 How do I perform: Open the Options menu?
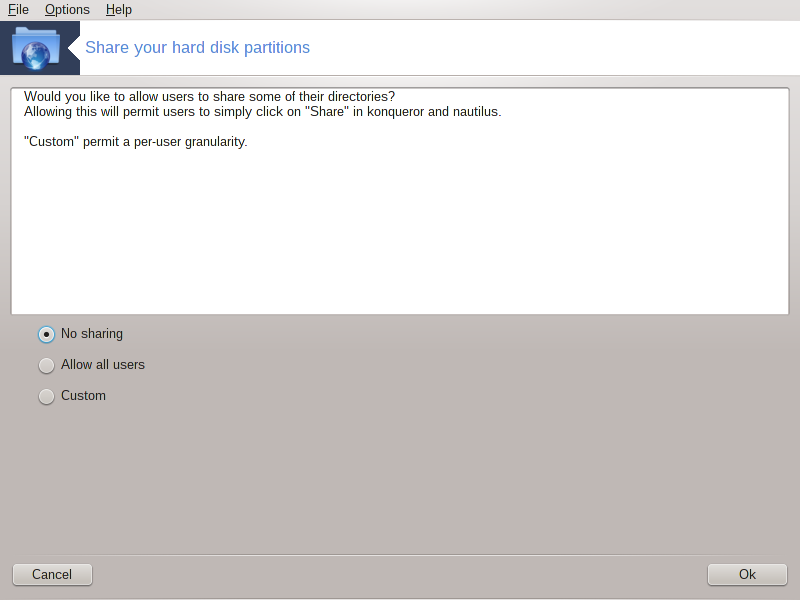67,10
